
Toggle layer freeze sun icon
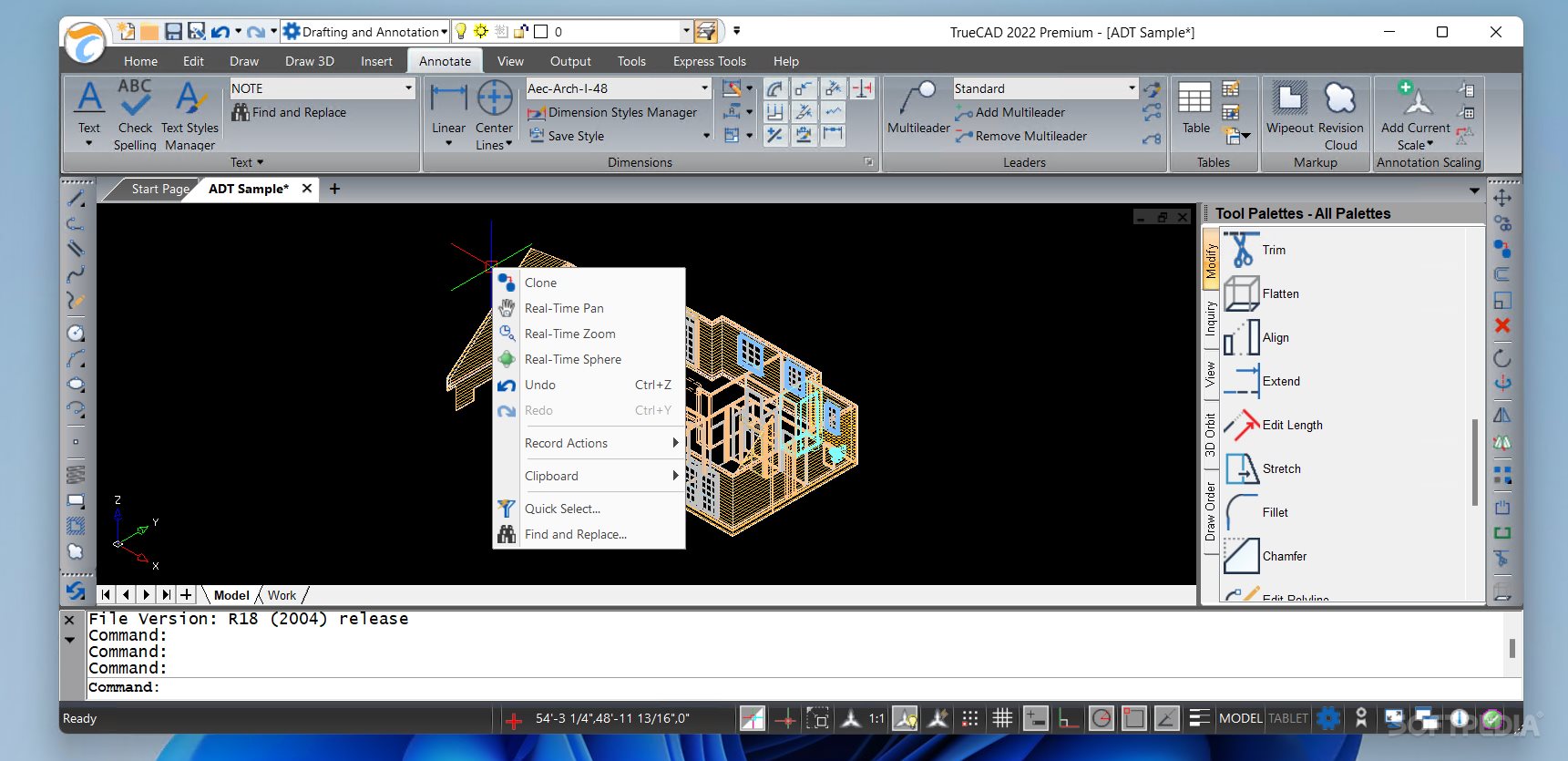481,32
